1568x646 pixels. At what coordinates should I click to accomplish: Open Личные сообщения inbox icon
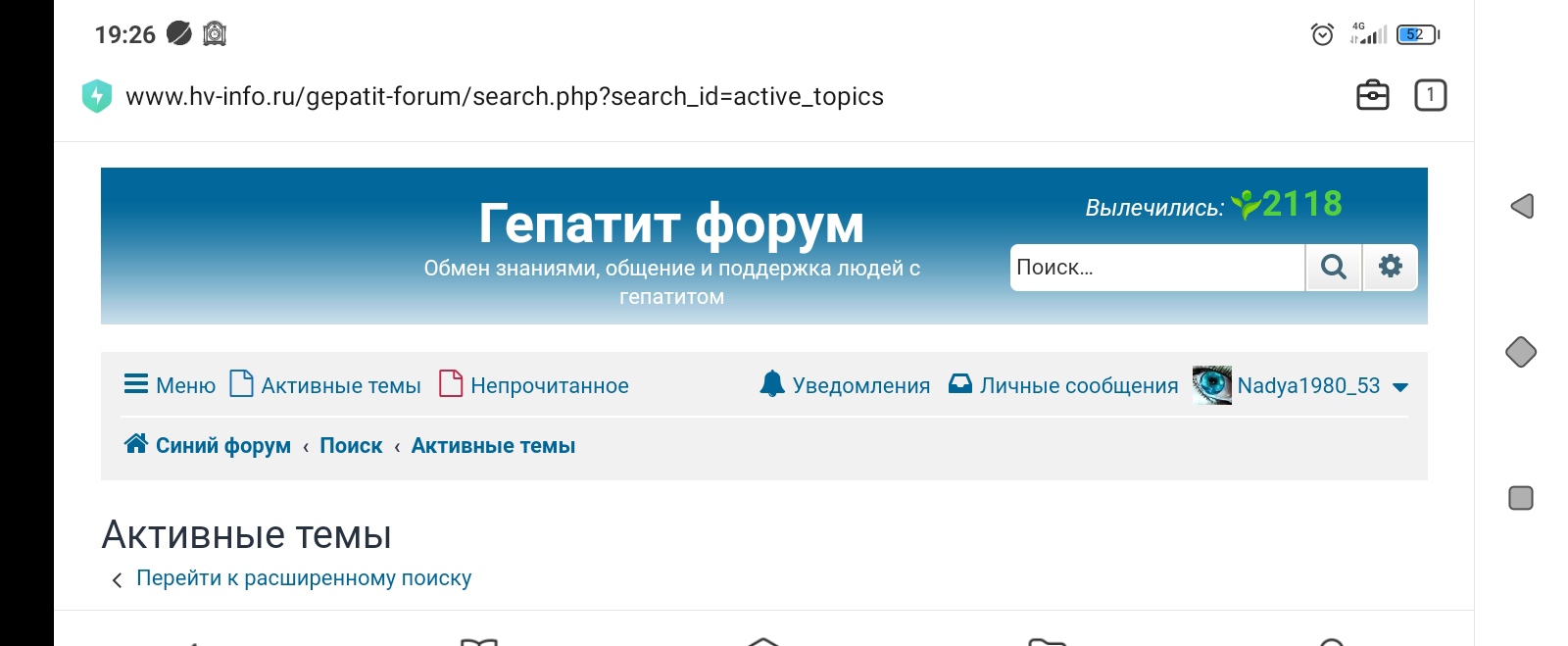(960, 384)
